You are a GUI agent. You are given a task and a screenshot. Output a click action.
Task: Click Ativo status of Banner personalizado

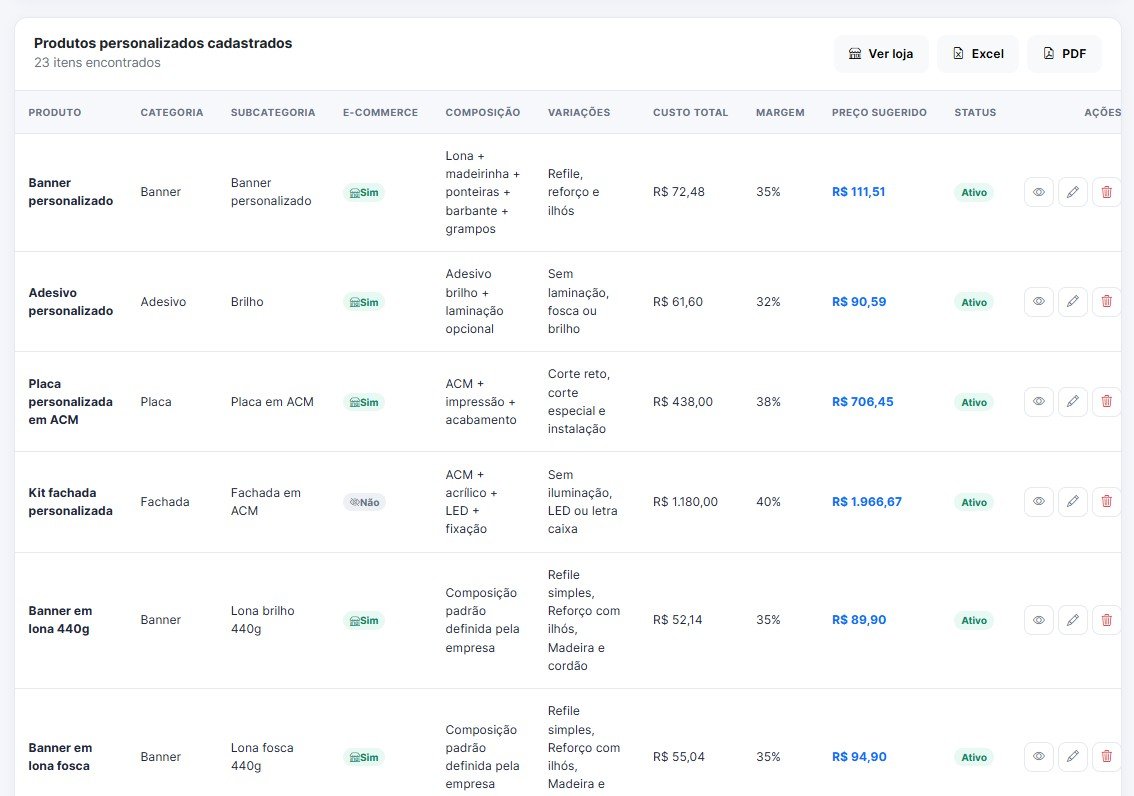tap(974, 192)
